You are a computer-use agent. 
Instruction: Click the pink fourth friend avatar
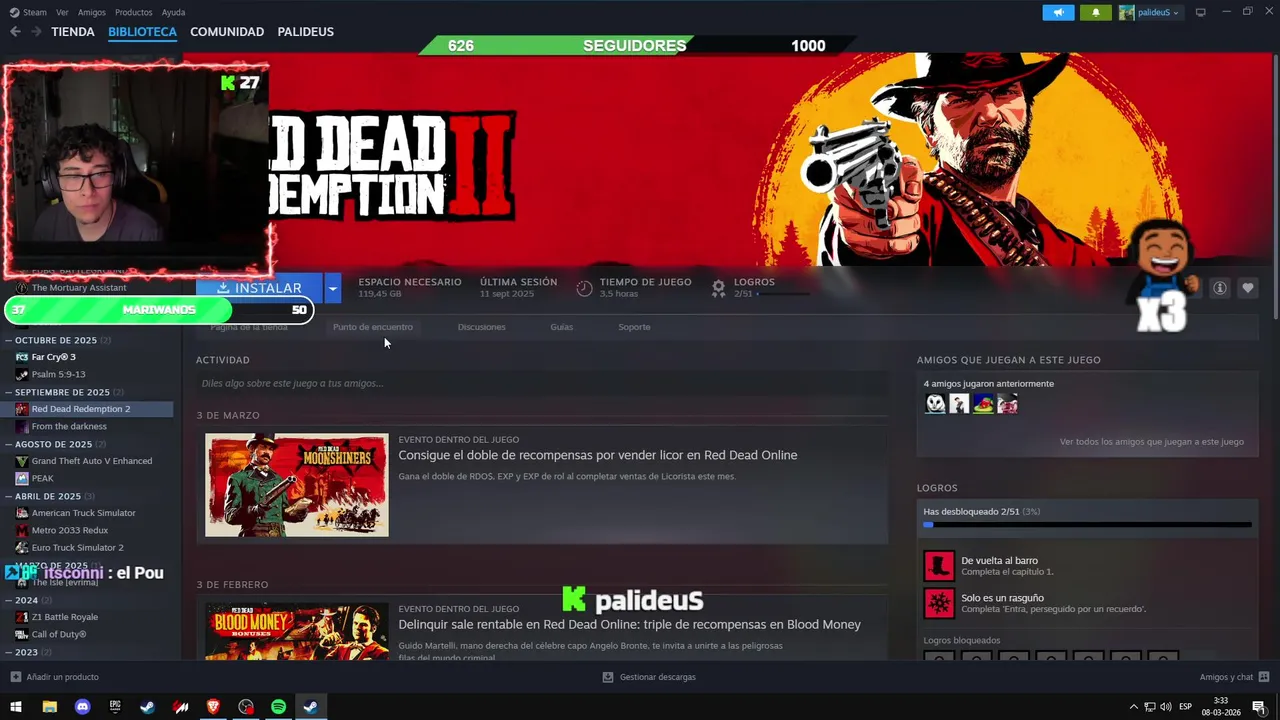point(1007,403)
